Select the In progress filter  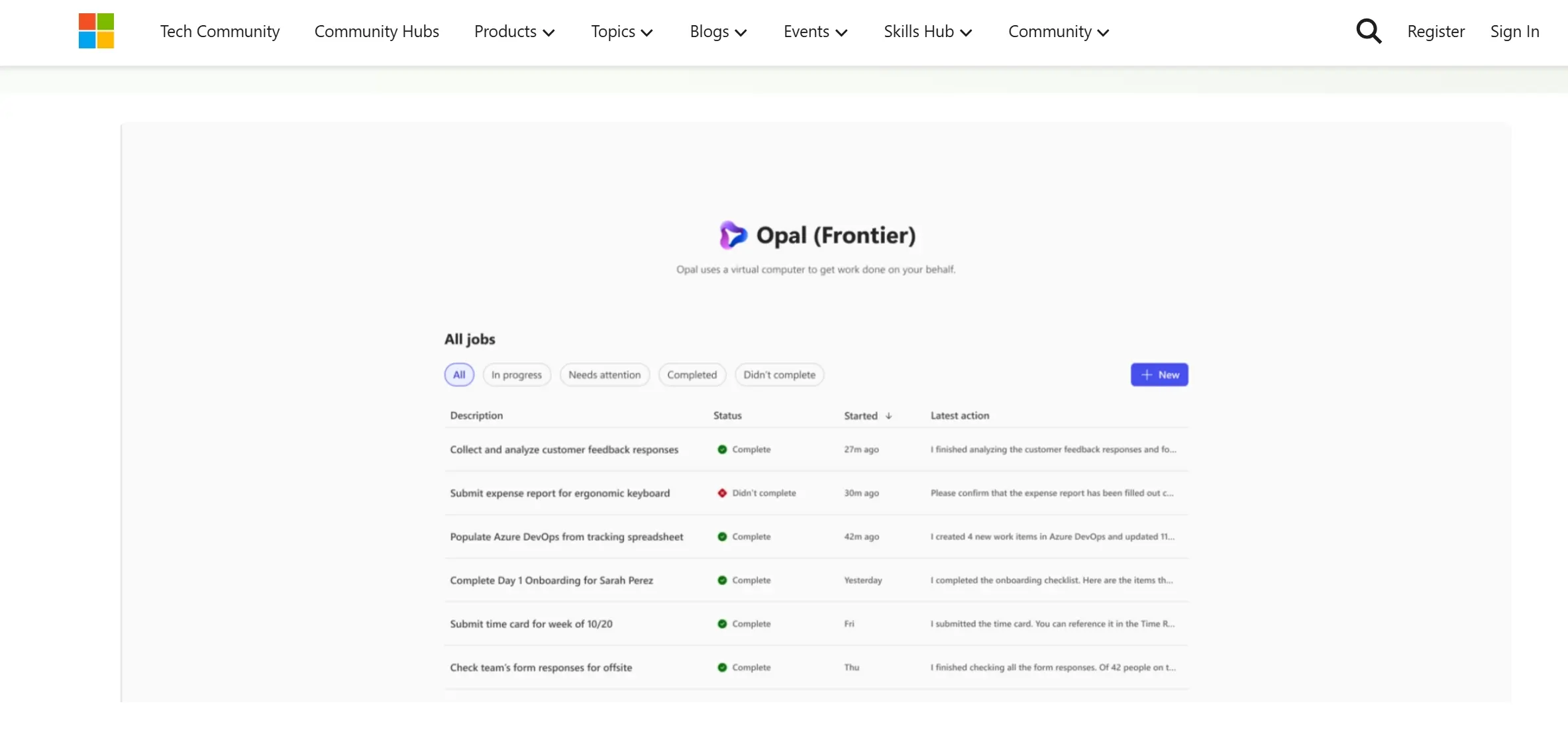coord(517,375)
